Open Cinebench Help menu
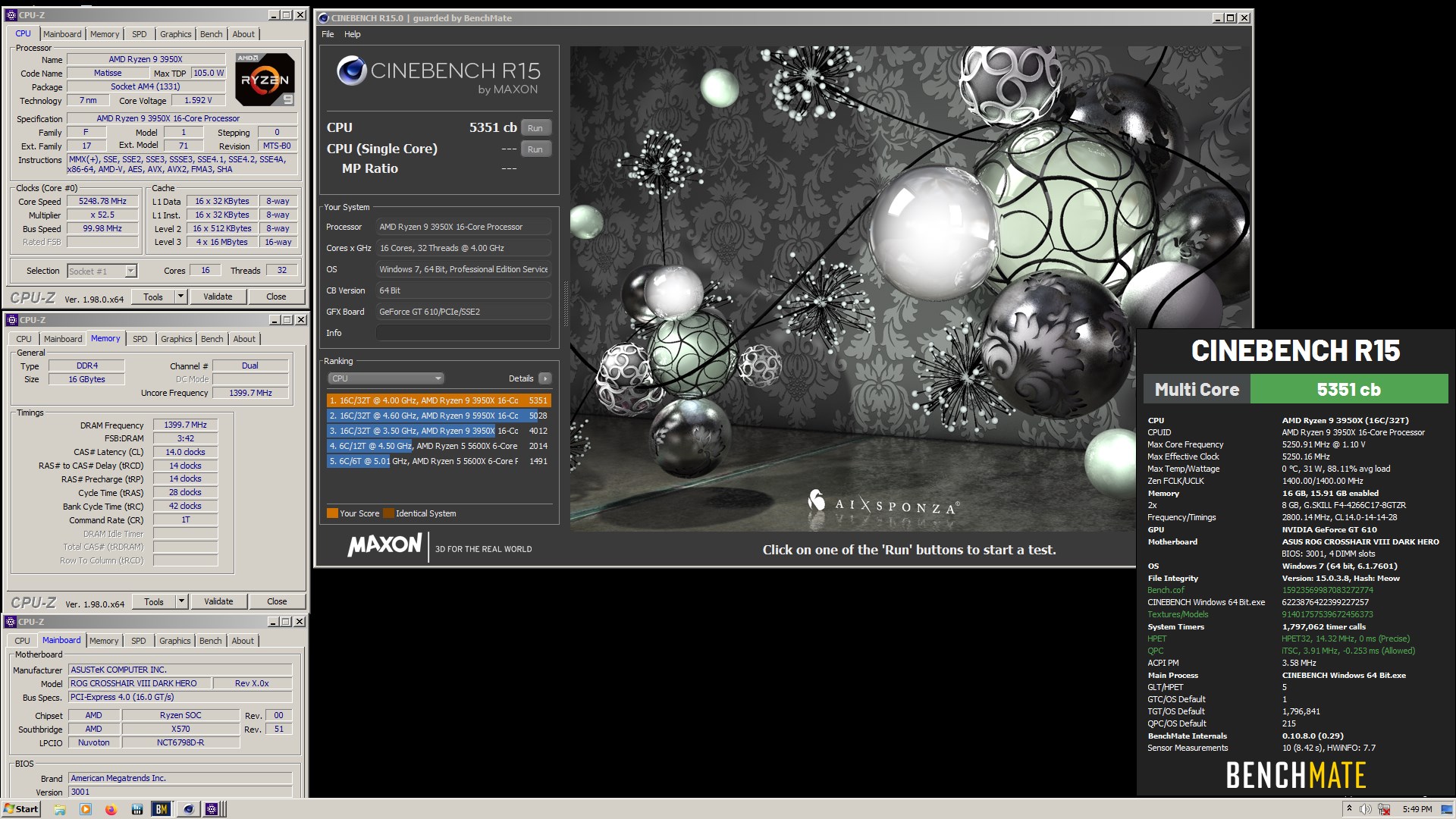 (353, 34)
